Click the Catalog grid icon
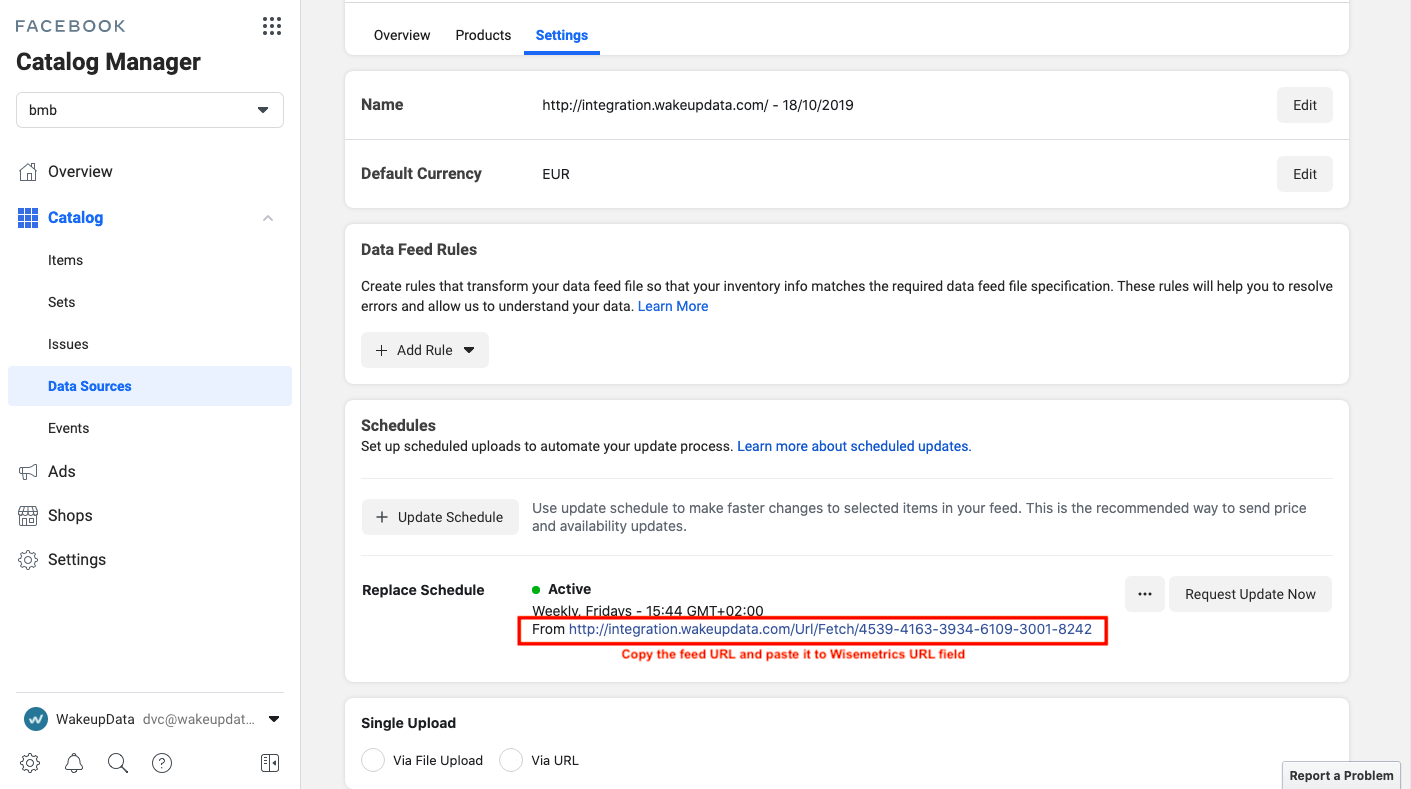1411x789 pixels. pos(28,218)
